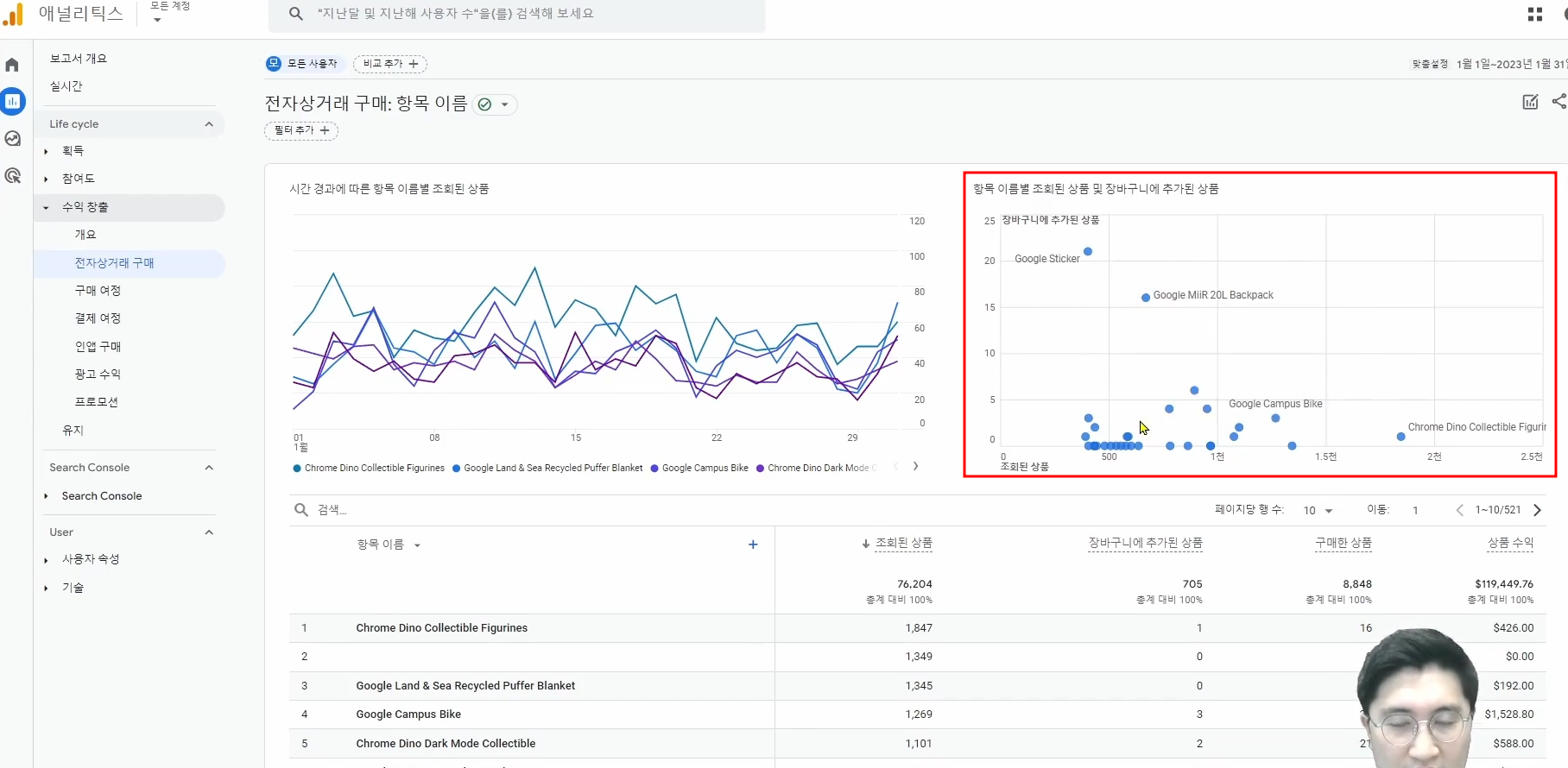Viewport: 1568px width, 768px height.
Task: Click the add filter button
Action: 301,130
